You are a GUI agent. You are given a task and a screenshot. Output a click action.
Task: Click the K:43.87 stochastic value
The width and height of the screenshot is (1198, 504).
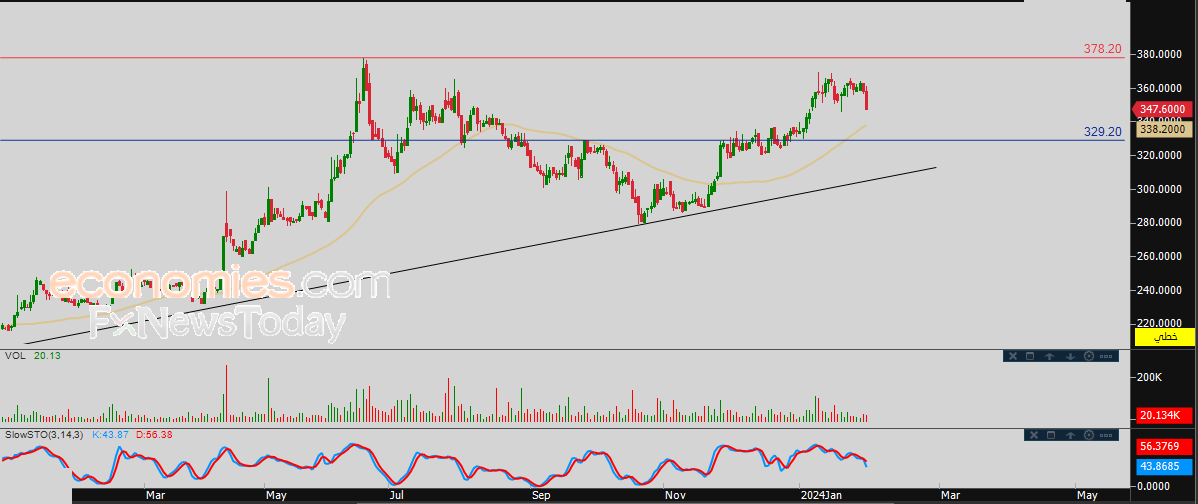click(x=112, y=435)
